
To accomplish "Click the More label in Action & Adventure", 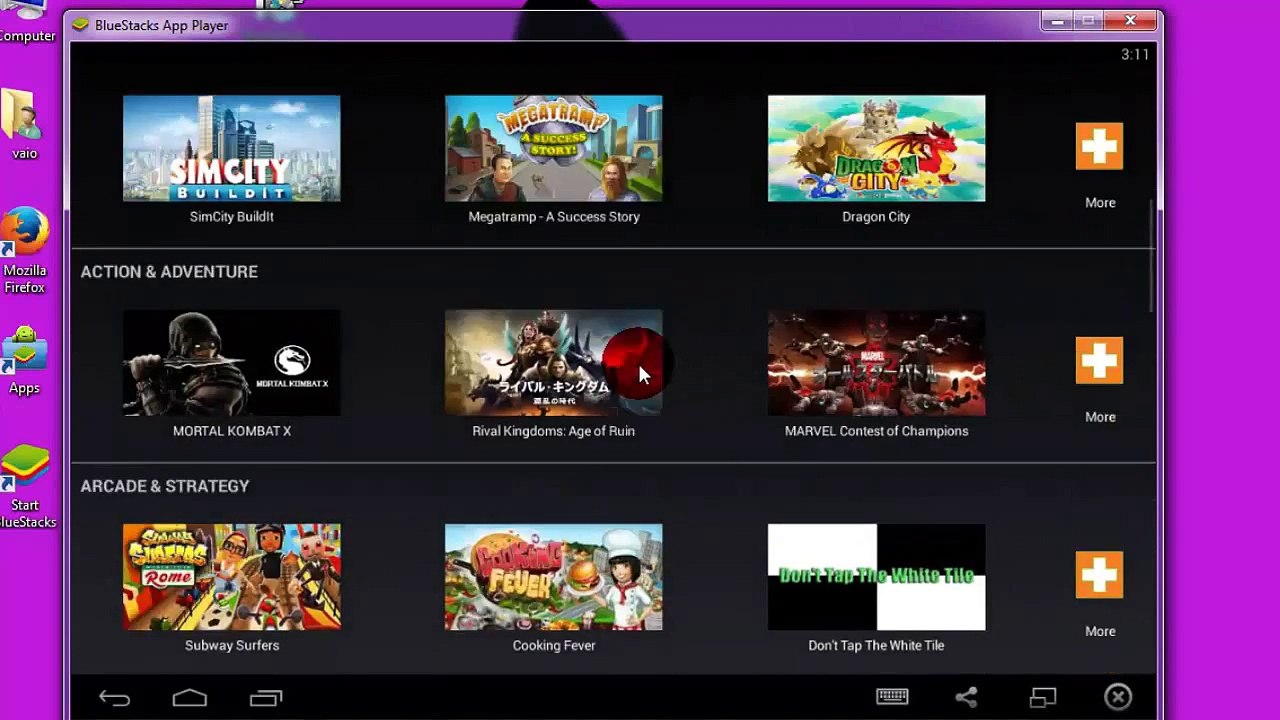I will [1100, 417].
